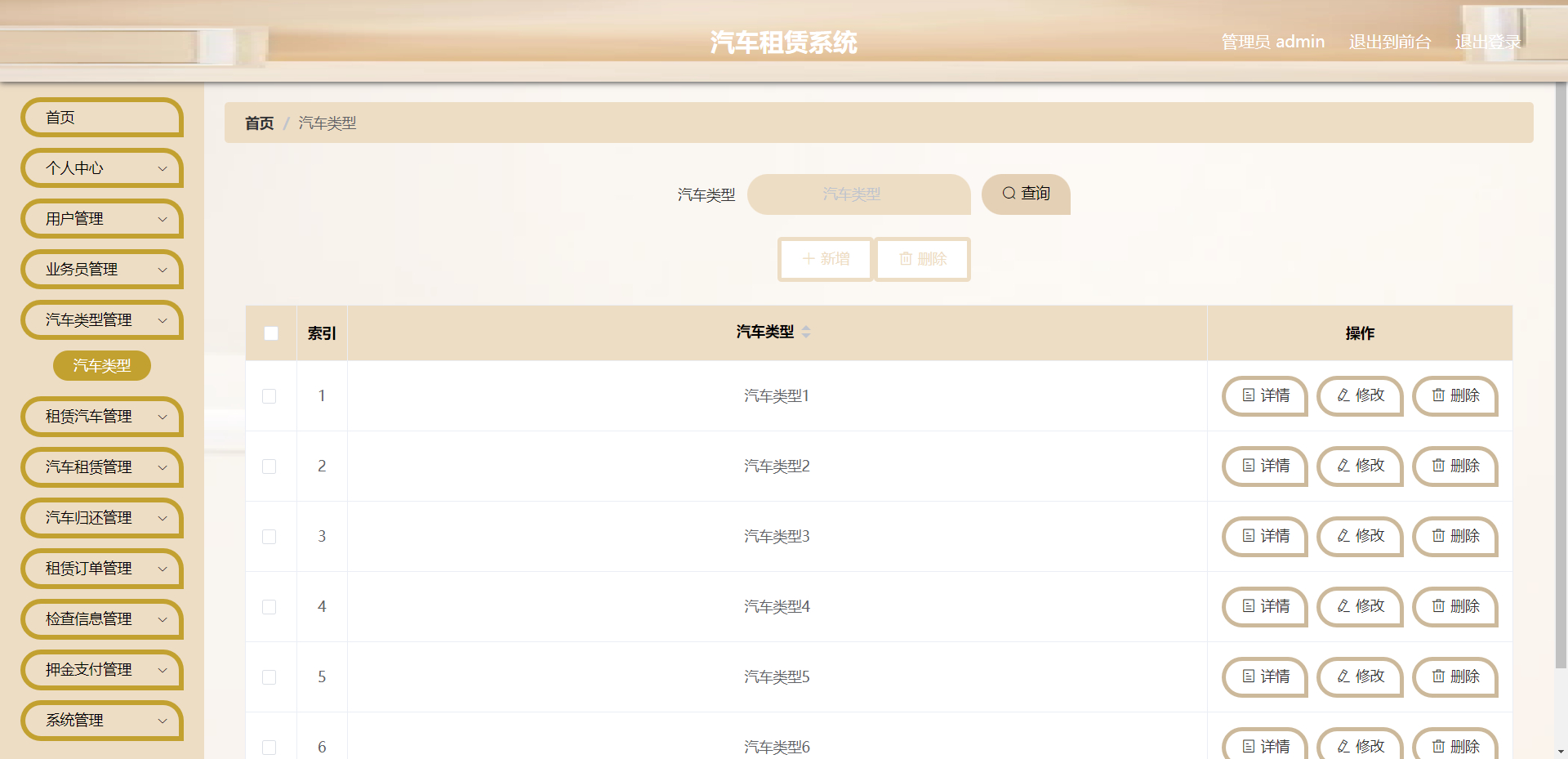Image resolution: width=1568 pixels, height=759 pixels.
Task: Click the 汽车租赁系统 title
Action: (x=784, y=42)
